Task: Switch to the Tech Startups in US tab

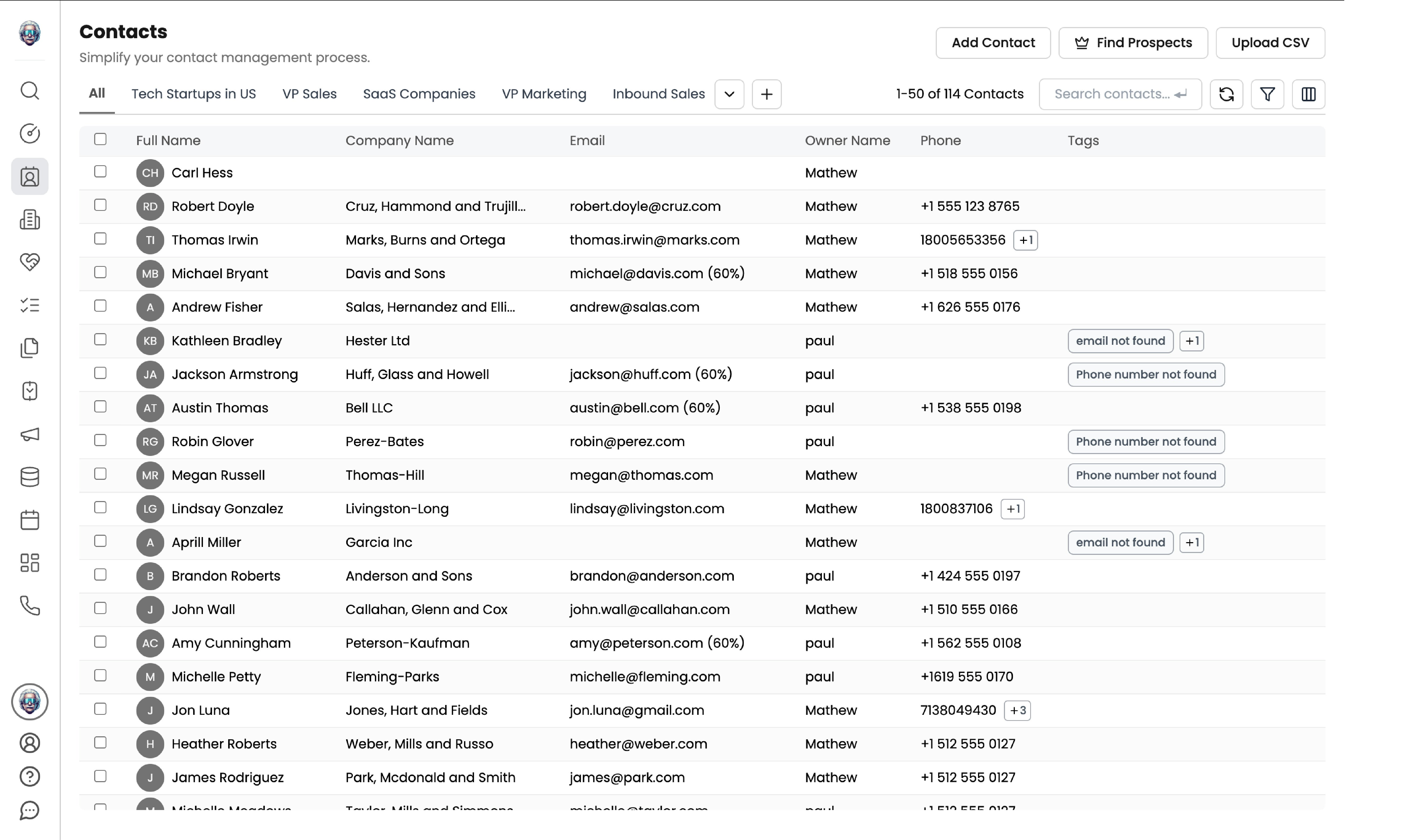Action: 194,94
